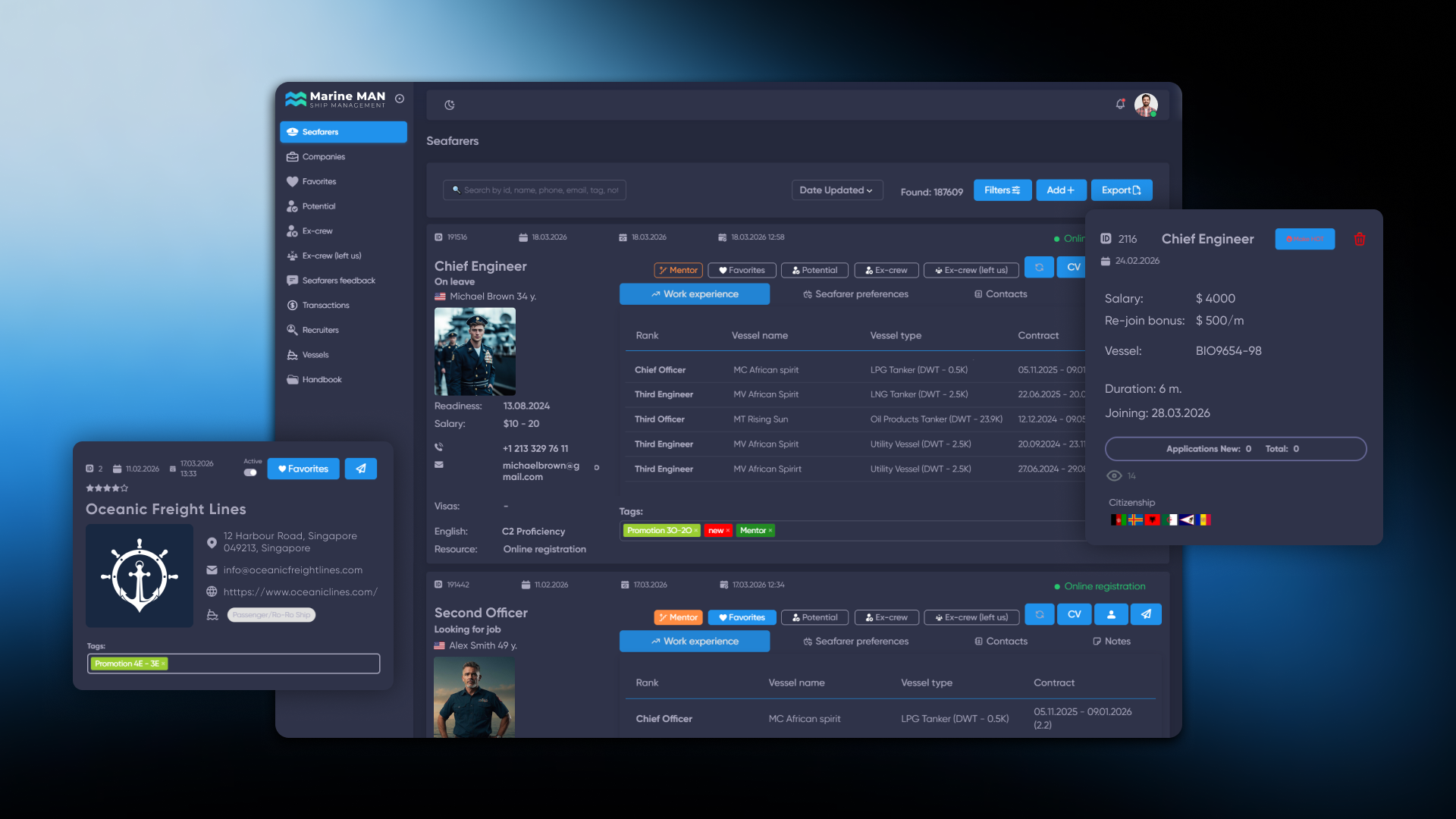Screen dimensions: 1456x819
Task: Click the send paper-plane icon for Second Officer
Action: click(1146, 614)
